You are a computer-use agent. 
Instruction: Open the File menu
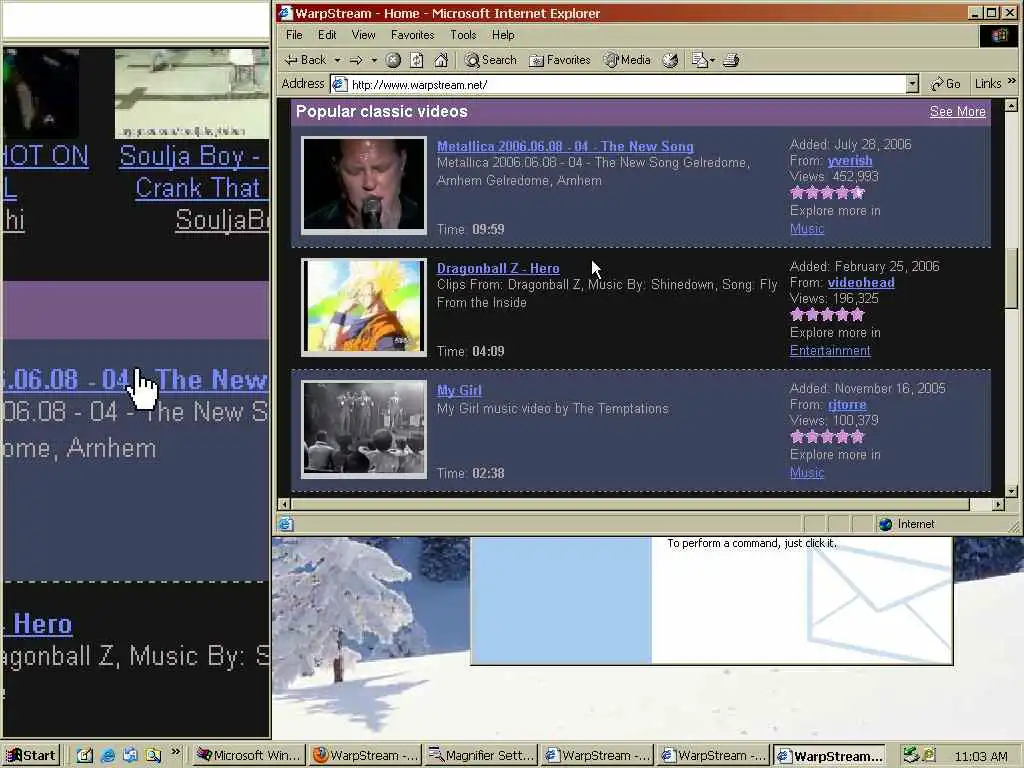[x=295, y=35]
